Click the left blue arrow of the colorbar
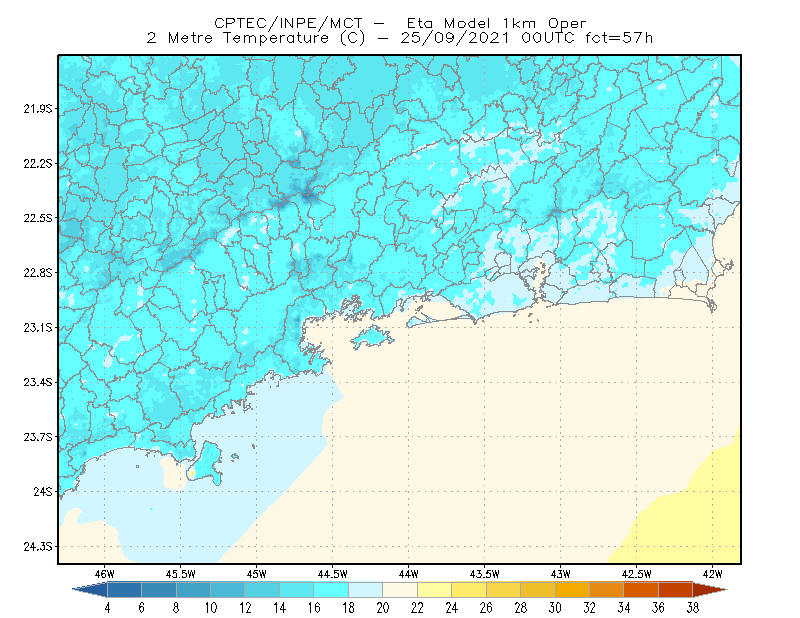The image size is (800, 618). [x=90, y=590]
